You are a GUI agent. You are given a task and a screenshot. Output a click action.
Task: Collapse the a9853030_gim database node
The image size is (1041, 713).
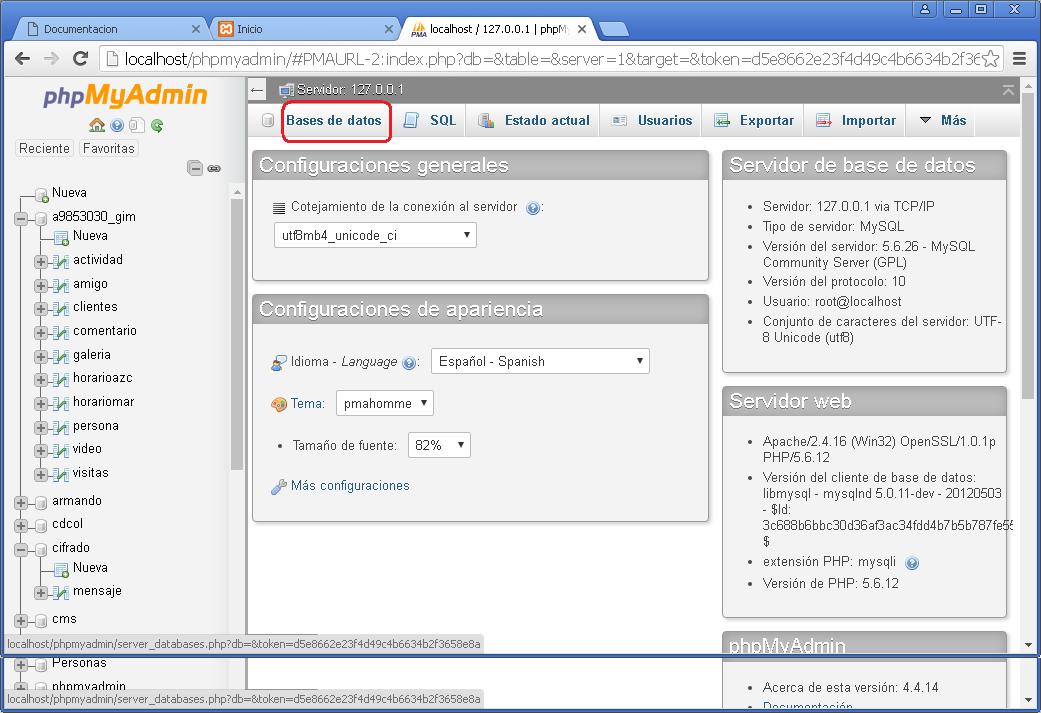(21, 218)
